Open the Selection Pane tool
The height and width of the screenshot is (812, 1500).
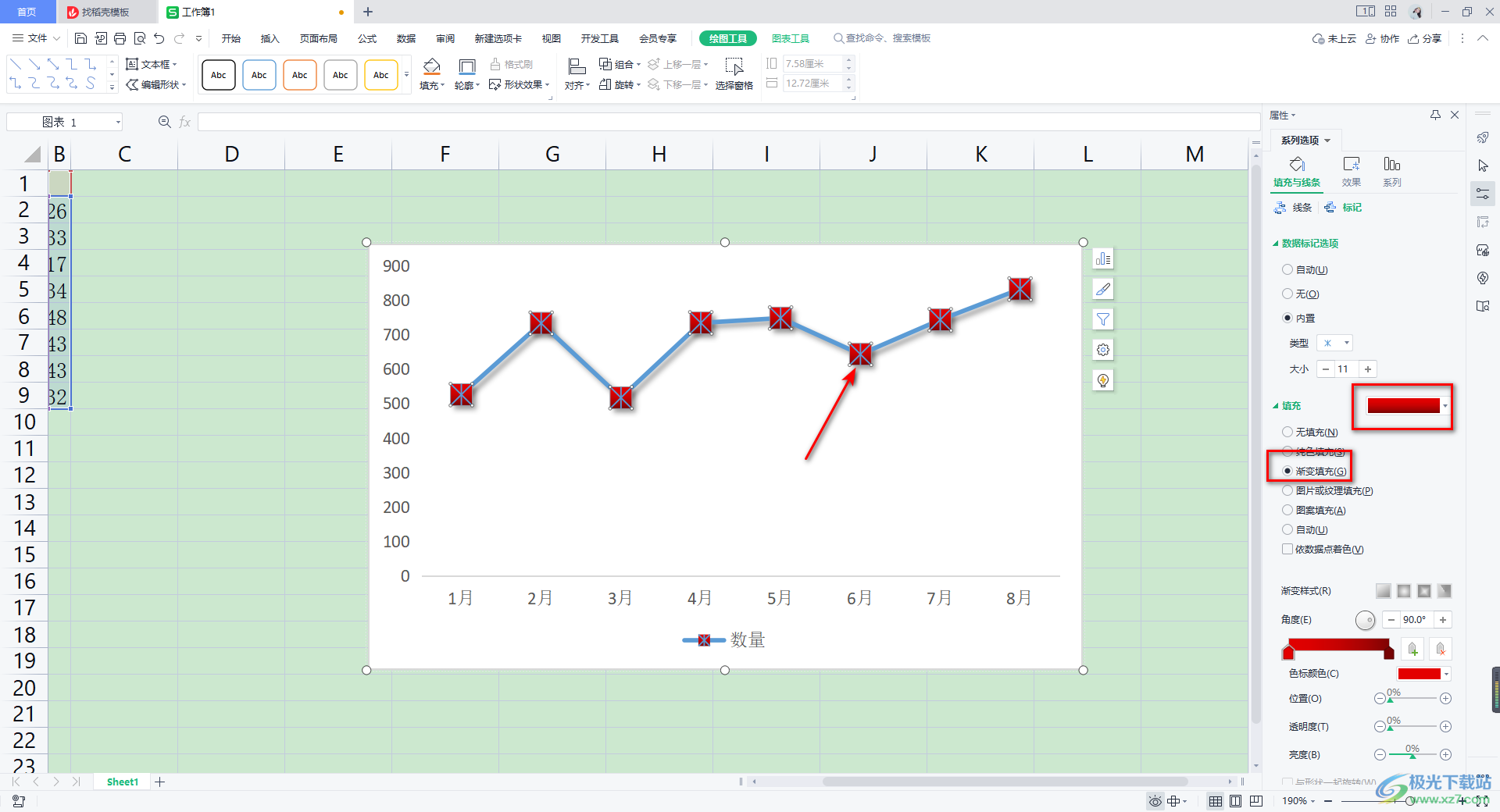pyautogui.click(x=734, y=74)
